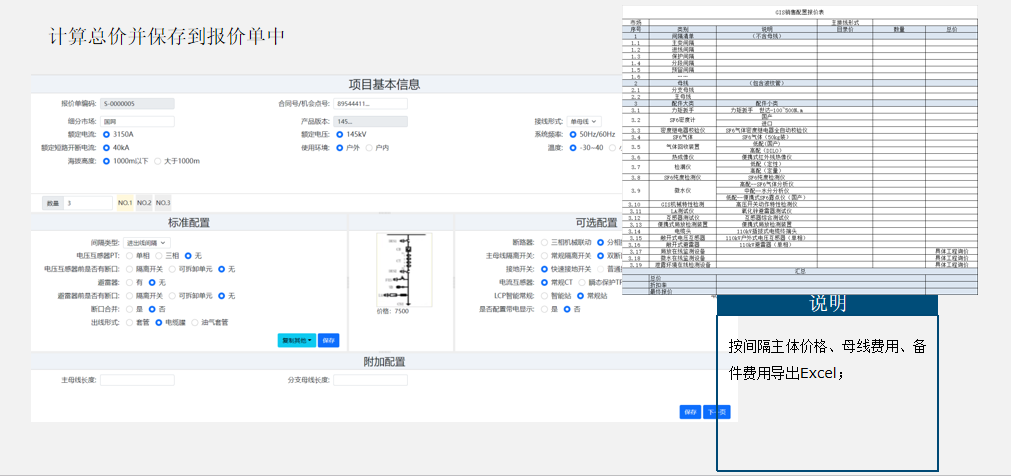Click the 说明 panel header
Screen dimensions: 1011x476
[x=828, y=305]
